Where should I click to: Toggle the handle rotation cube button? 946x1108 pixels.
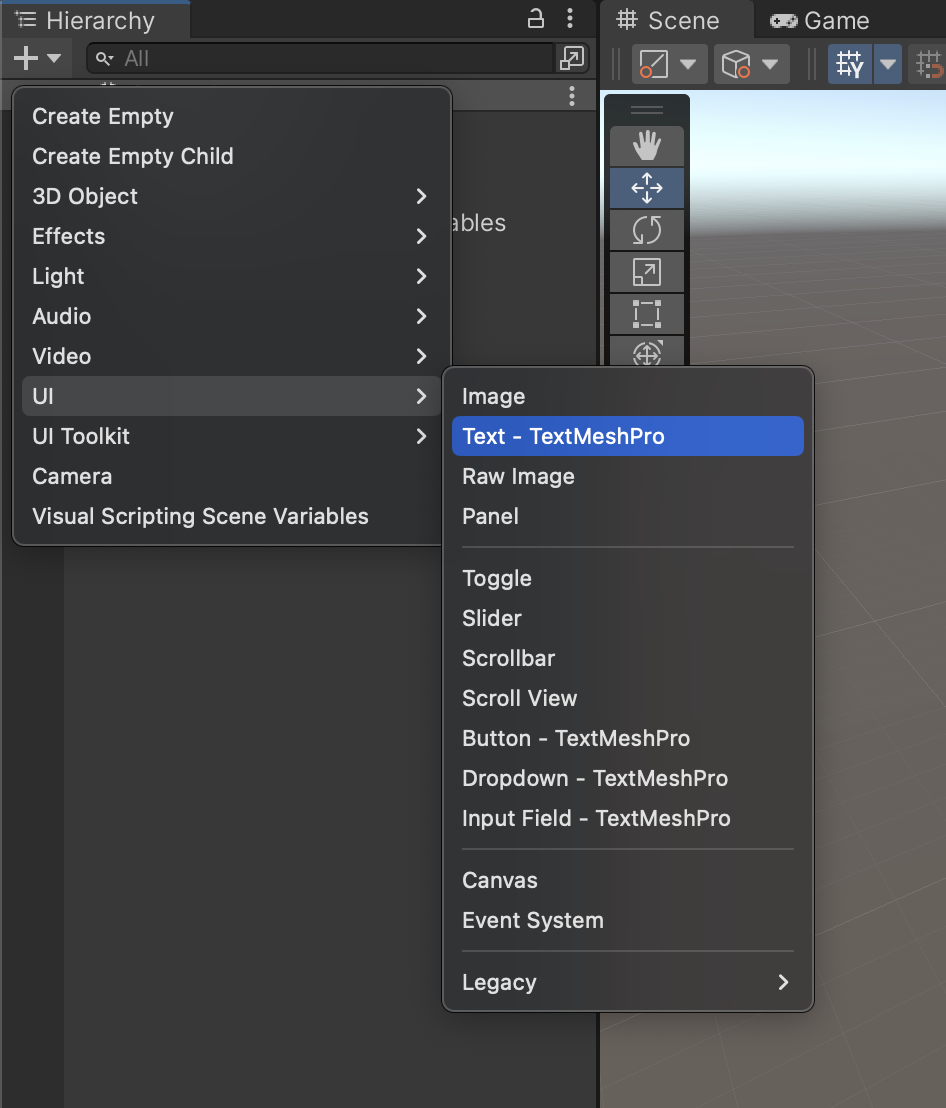(735, 64)
